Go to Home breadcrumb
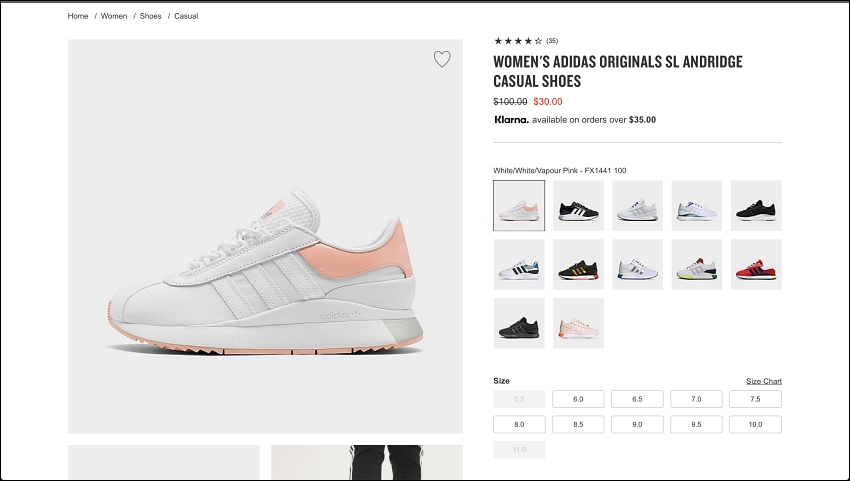850x481 pixels. point(78,16)
